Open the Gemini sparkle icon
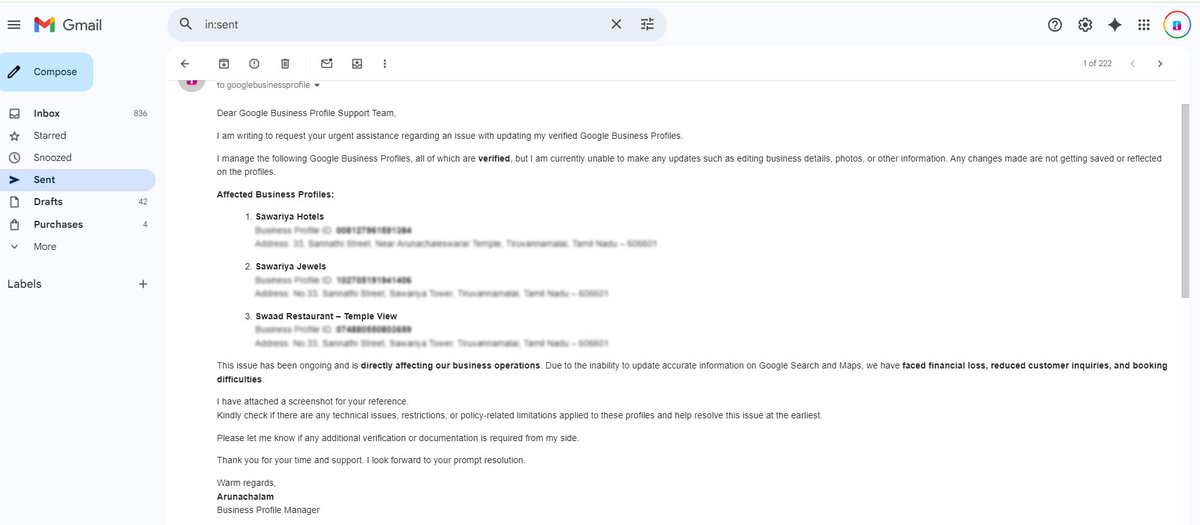 tap(1115, 25)
